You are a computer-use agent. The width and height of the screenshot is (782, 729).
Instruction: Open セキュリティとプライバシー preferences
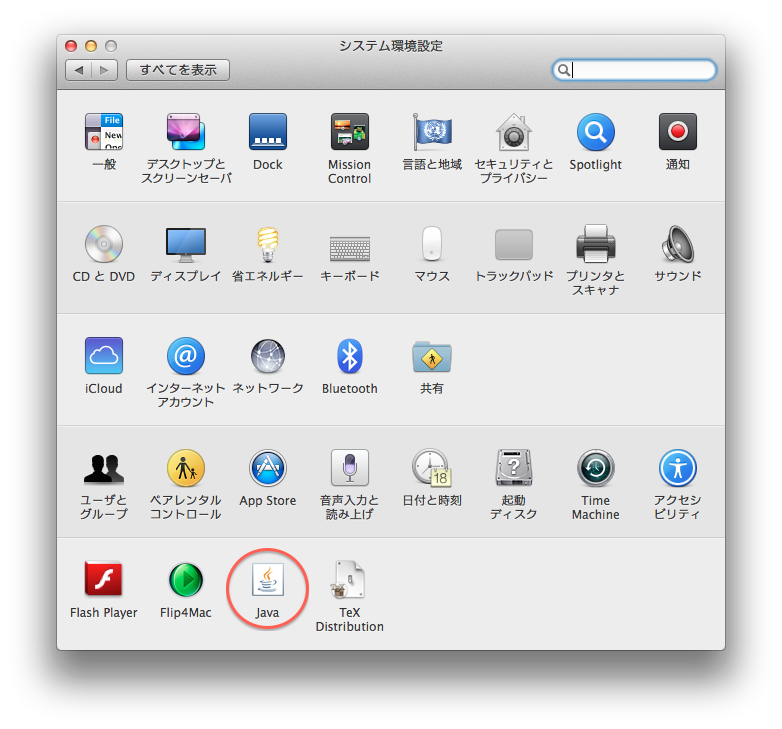coord(514,132)
